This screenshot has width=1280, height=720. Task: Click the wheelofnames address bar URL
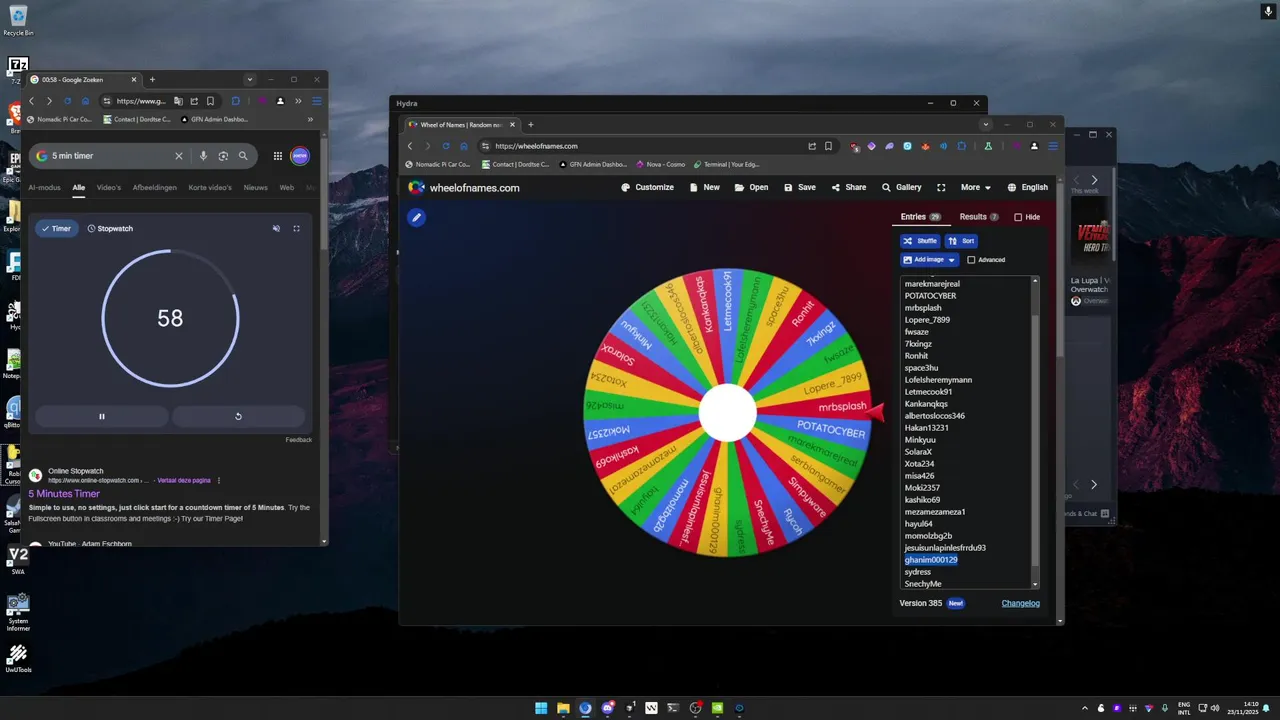point(537,146)
